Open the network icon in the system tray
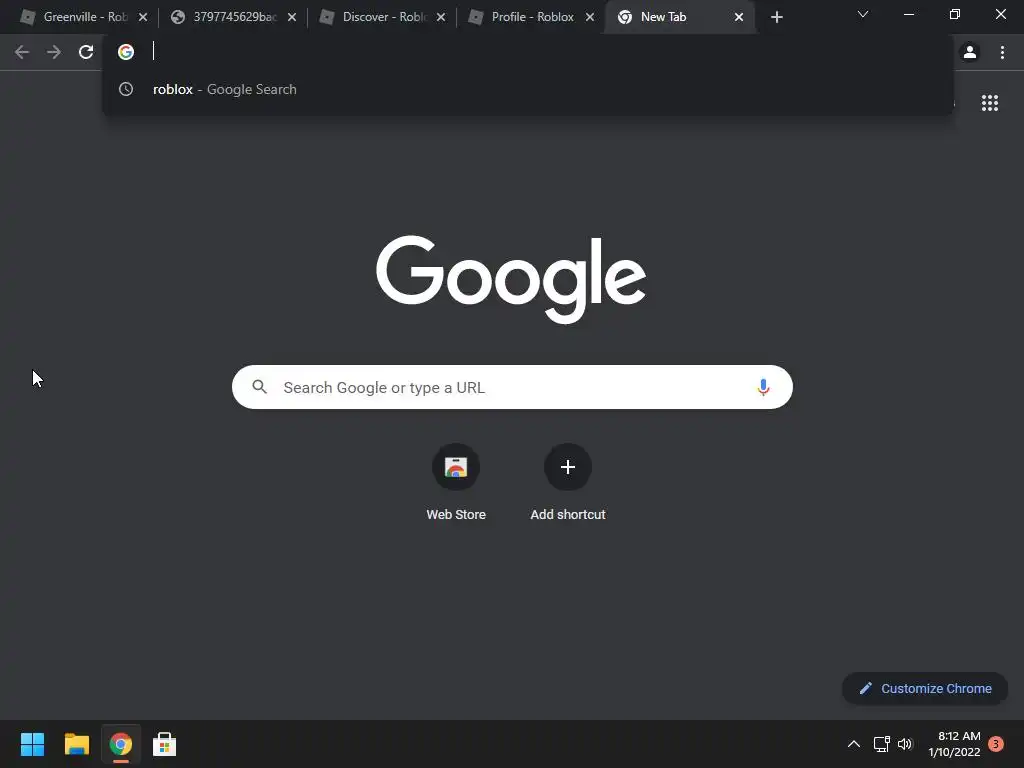The width and height of the screenshot is (1024, 768). [882, 744]
